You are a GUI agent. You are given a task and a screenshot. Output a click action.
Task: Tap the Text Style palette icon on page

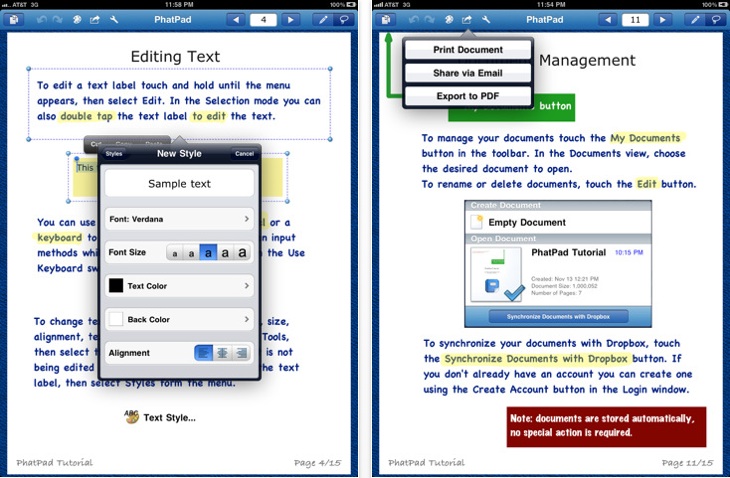coord(132,417)
